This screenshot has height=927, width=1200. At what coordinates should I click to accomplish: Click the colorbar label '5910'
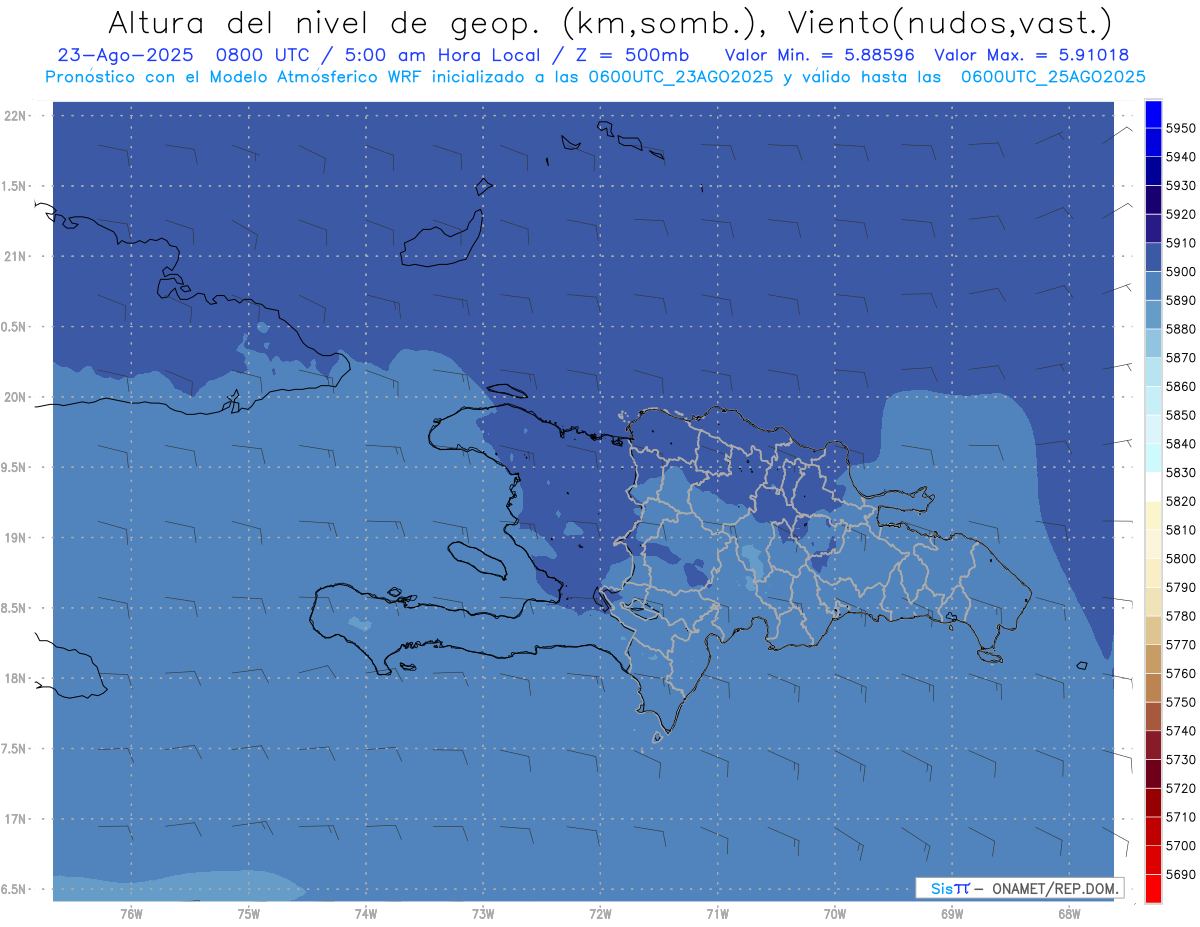[x=1180, y=243]
